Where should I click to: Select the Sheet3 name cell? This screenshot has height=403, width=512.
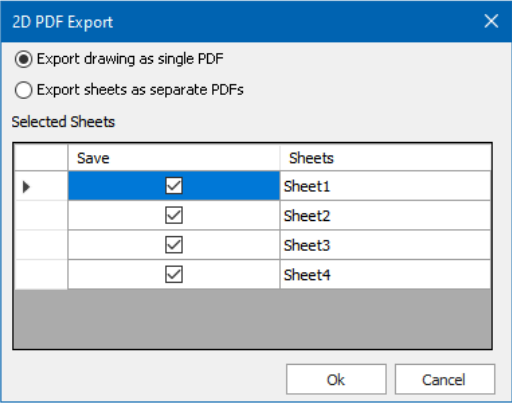point(385,245)
